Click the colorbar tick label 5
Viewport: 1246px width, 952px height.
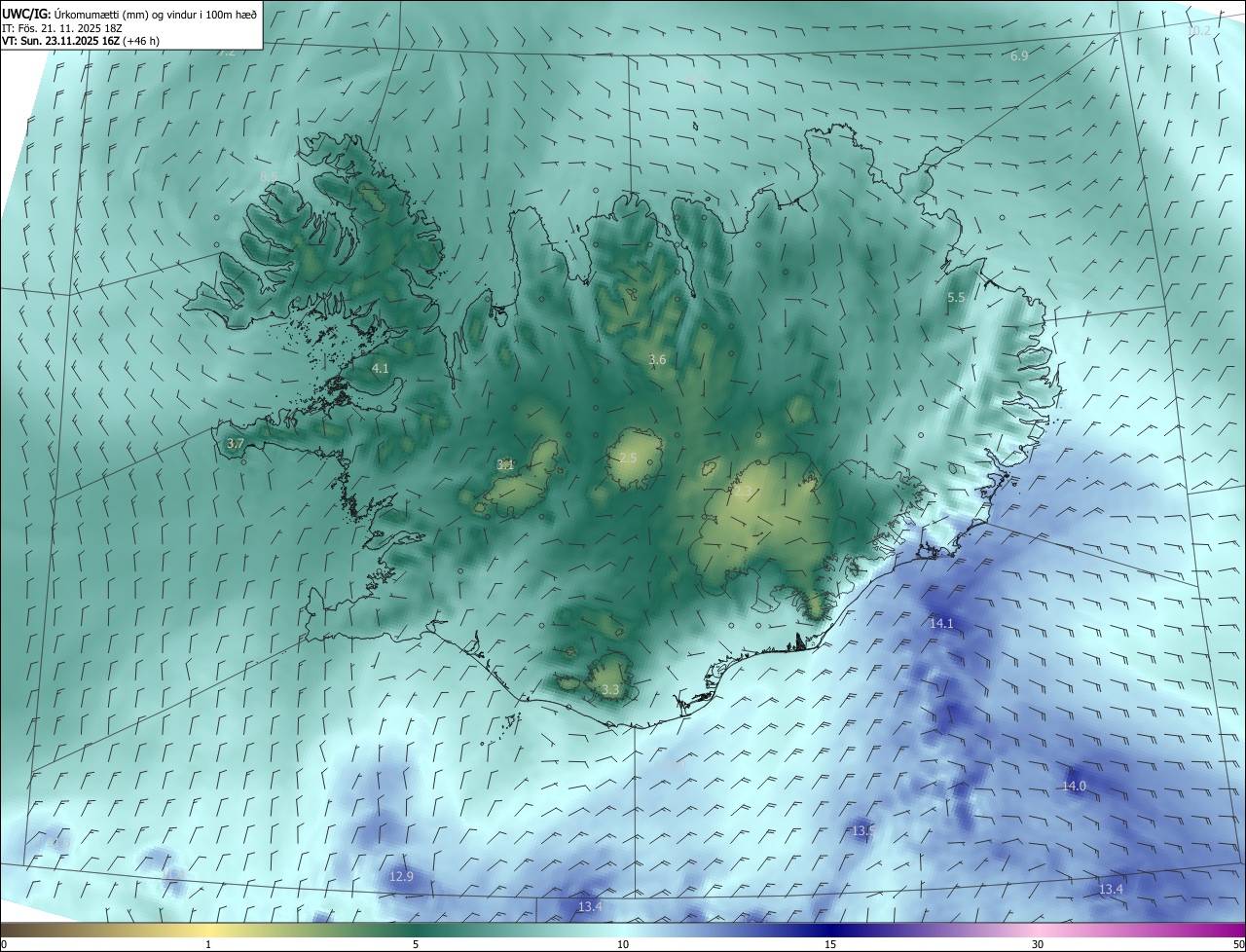416,944
